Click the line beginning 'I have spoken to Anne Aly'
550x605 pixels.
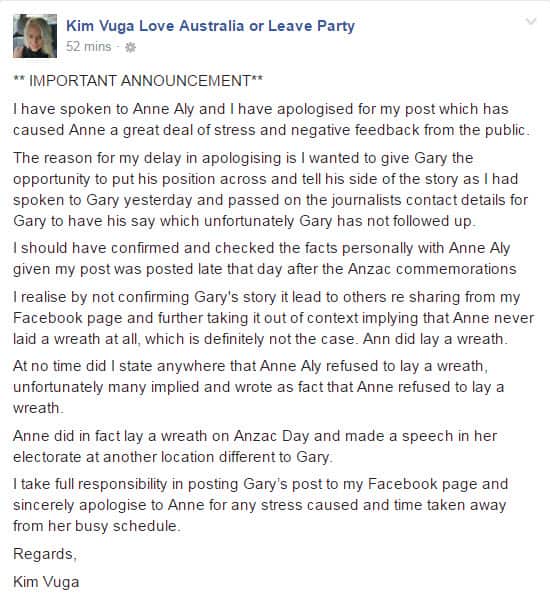[x=261, y=109]
